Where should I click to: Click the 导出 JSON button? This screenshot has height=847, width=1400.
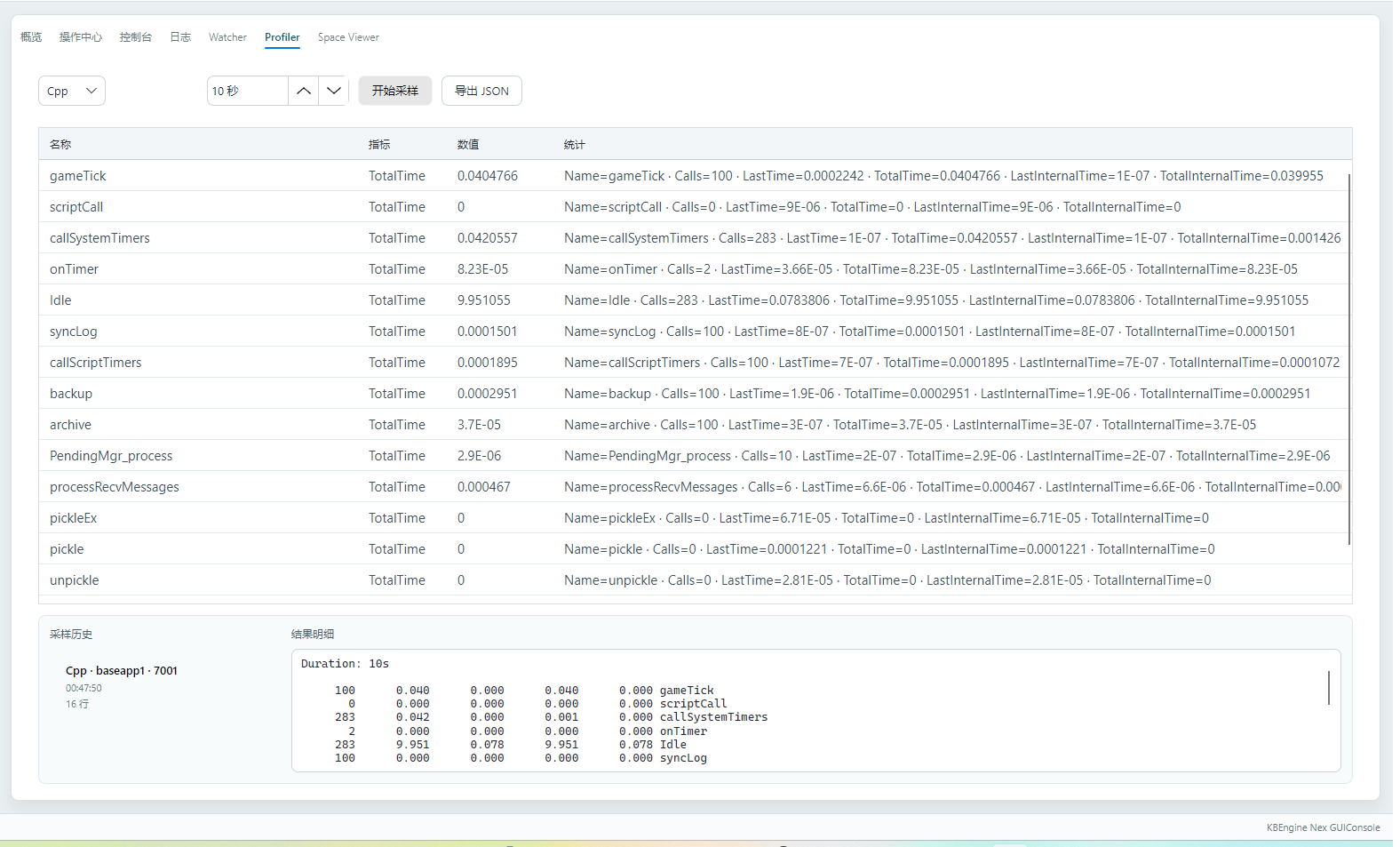click(481, 91)
